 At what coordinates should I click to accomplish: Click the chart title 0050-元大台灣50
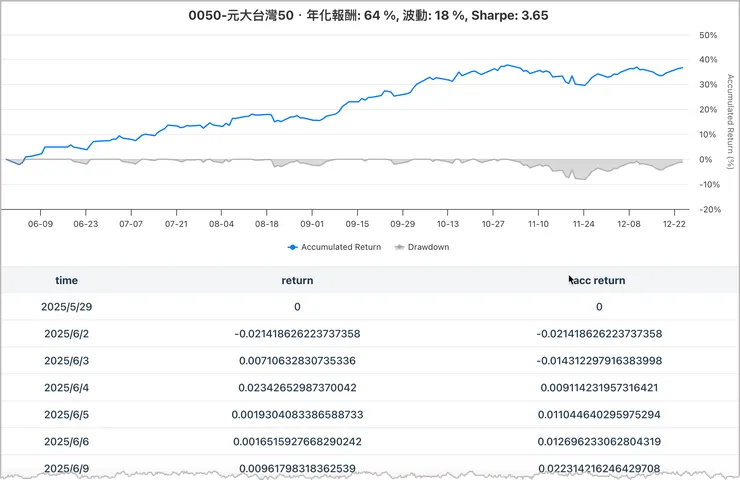point(241,16)
